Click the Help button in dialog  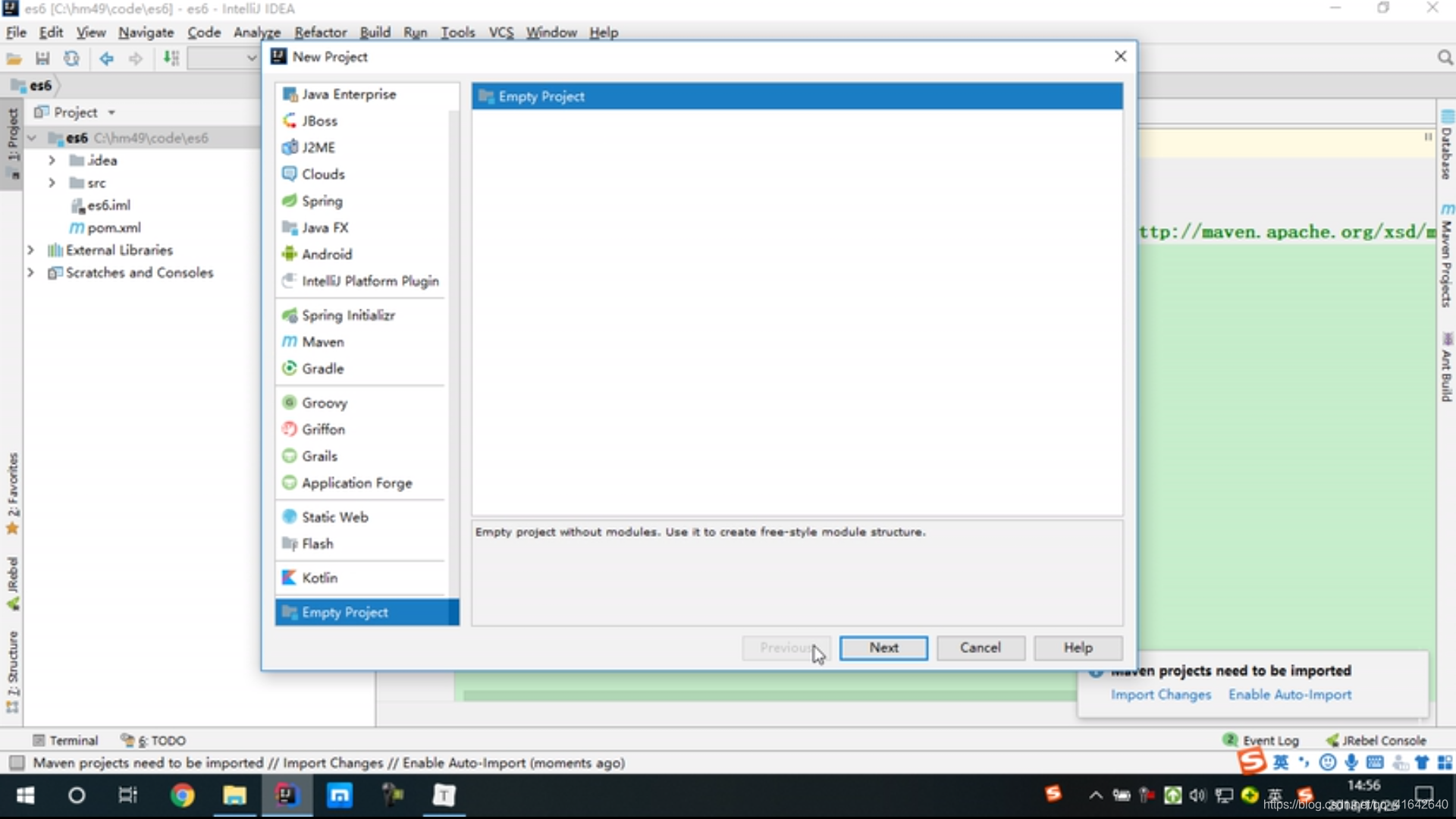pyautogui.click(x=1078, y=648)
